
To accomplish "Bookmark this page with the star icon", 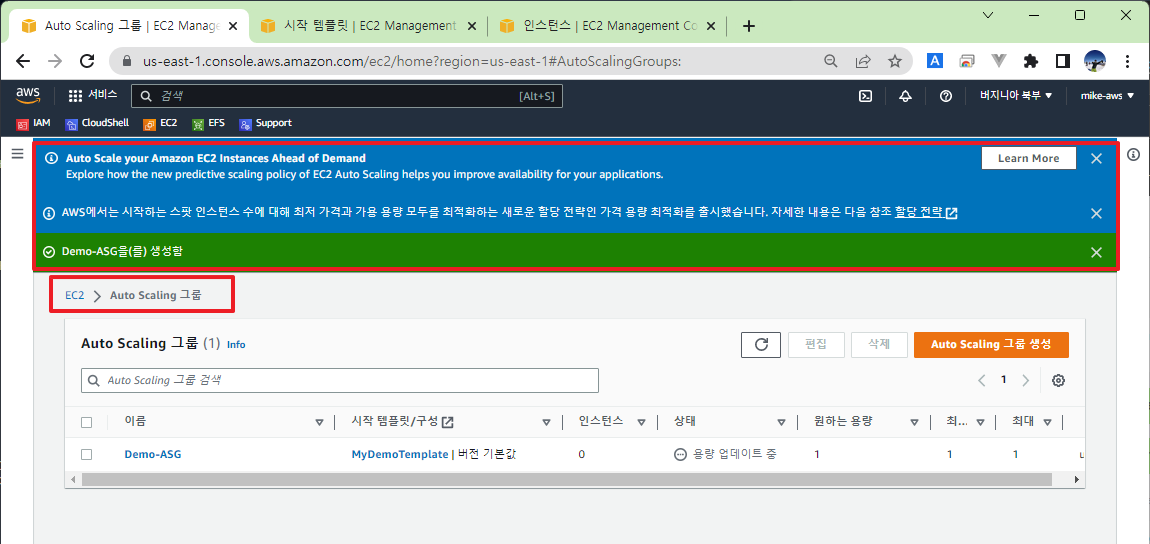I will [x=895, y=62].
